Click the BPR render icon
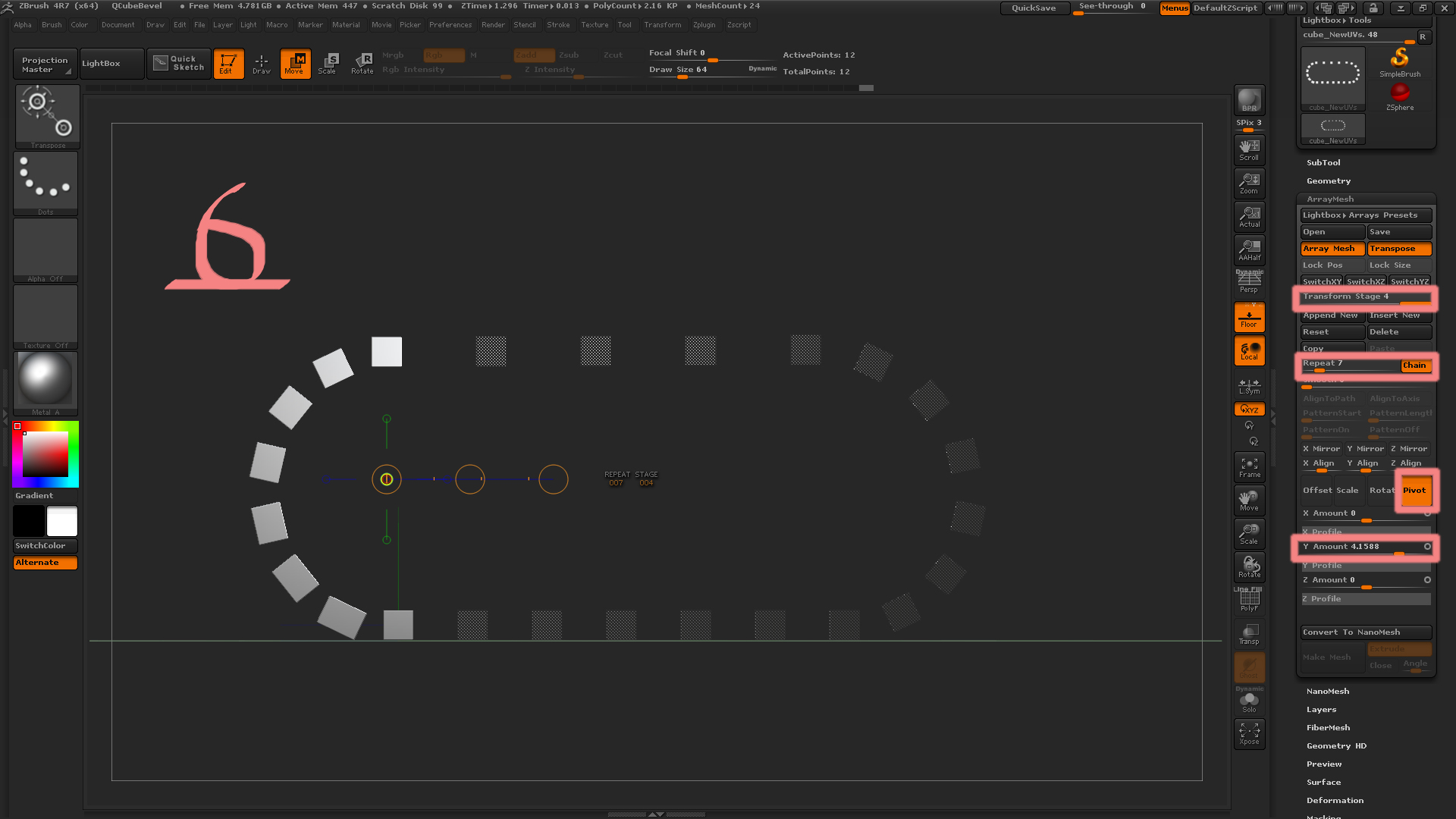Screen dimensions: 1456x819 [1249, 100]
